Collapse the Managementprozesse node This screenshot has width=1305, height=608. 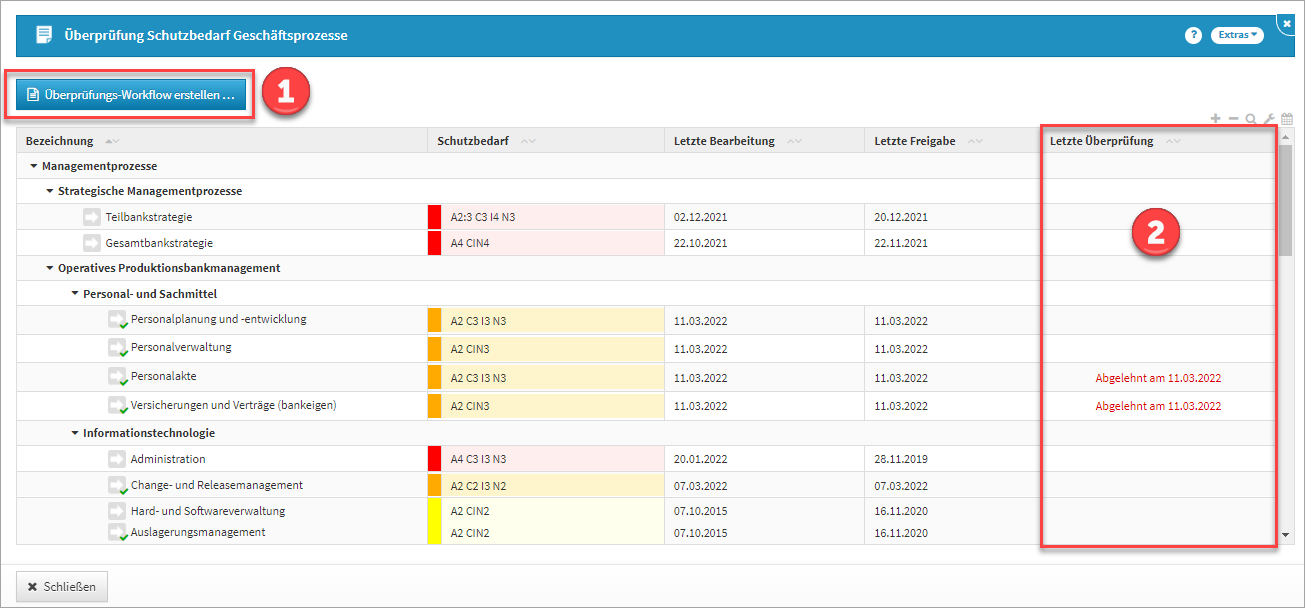tap(34, 166)
